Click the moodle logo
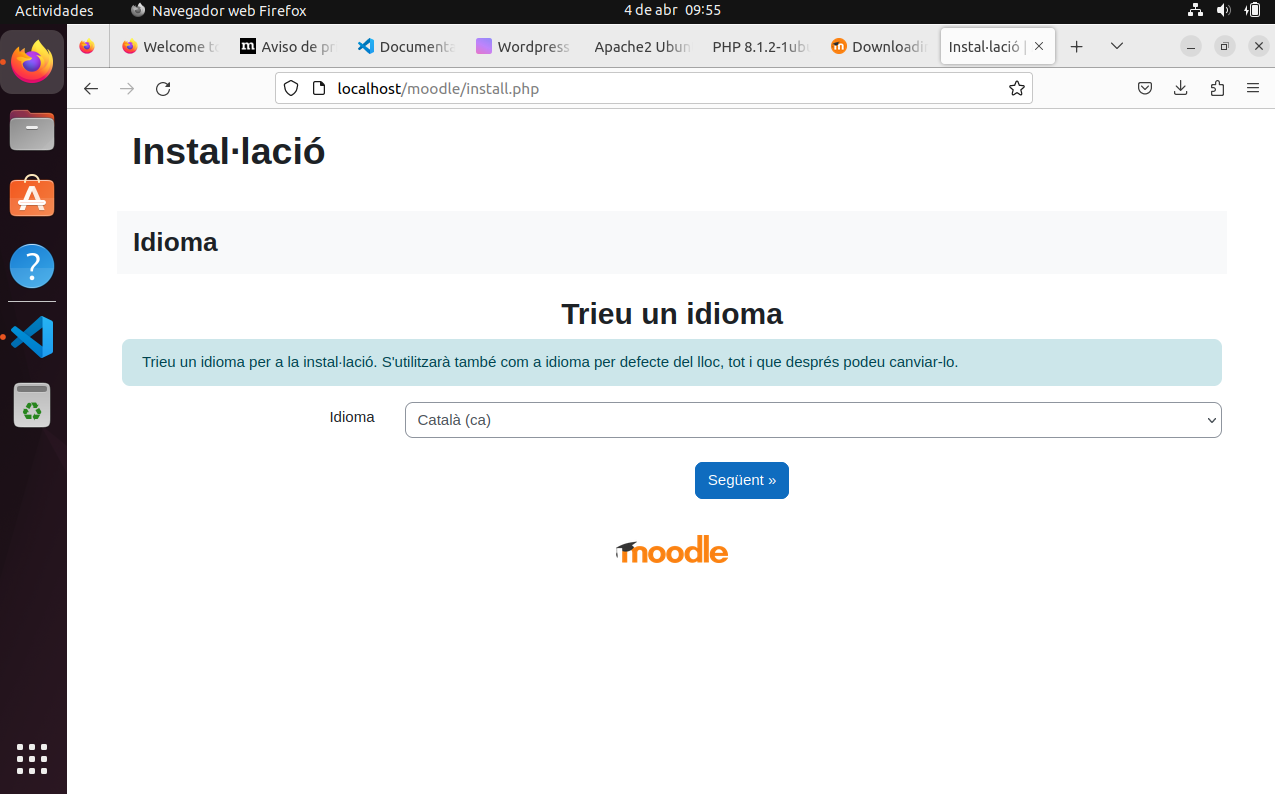The width and height of the screenshot is (1275, 794). click(x=671, y=549)
